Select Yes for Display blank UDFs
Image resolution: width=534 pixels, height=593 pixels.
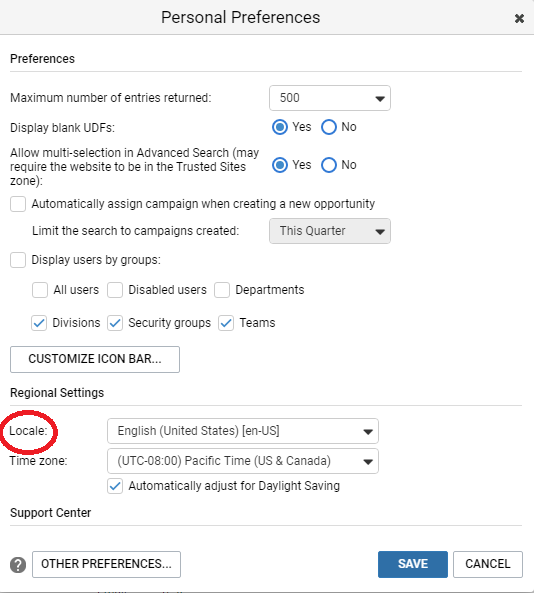pos(280,127)
